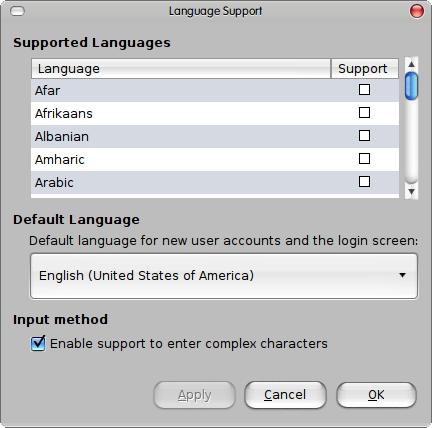
Task: Enable support for Afar language
Action: [364, 90]
